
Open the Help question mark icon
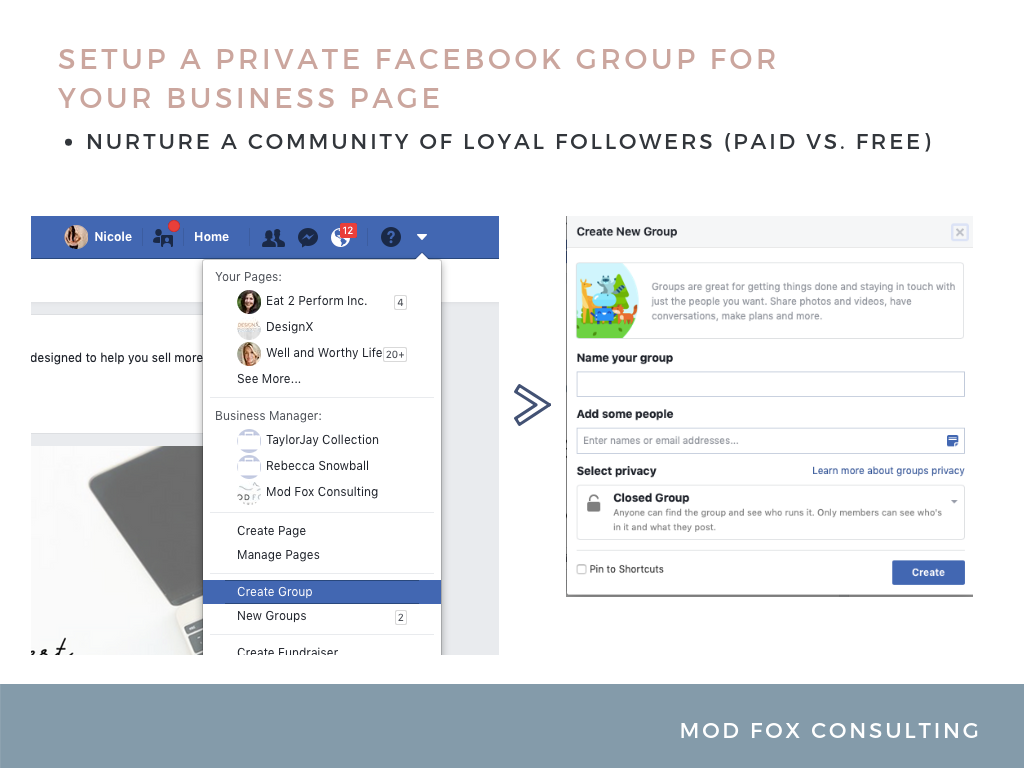(391, 237)
